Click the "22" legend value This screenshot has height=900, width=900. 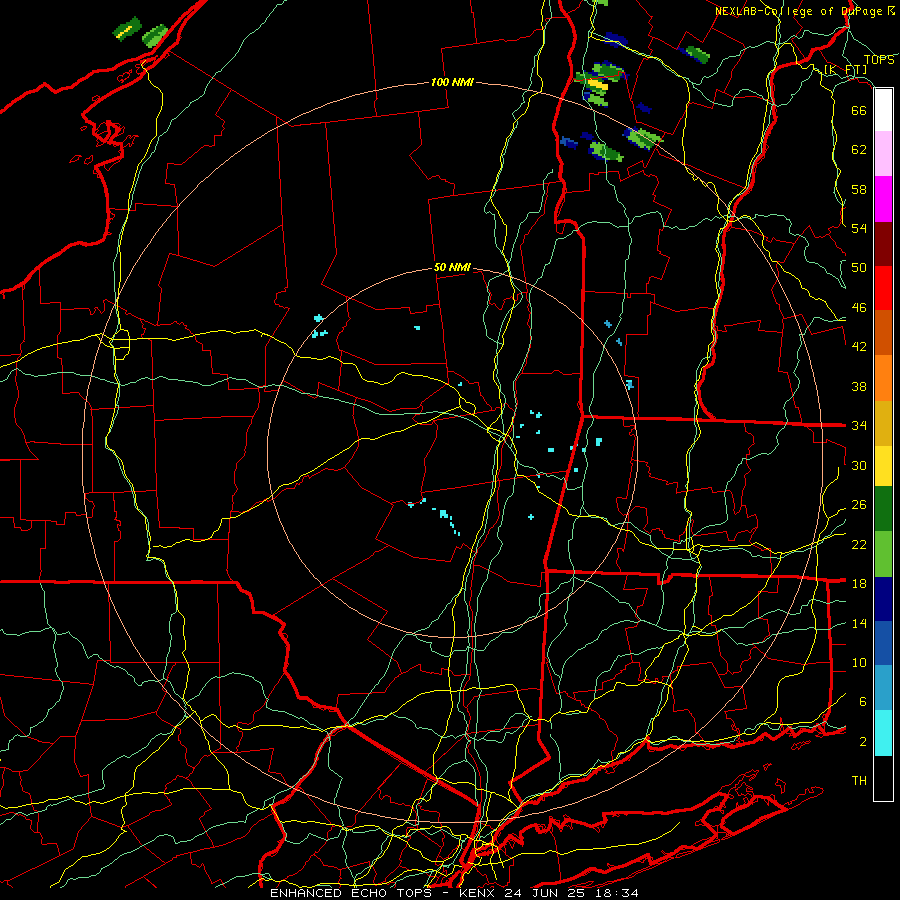pyautogui.click(x=859, y=544)
